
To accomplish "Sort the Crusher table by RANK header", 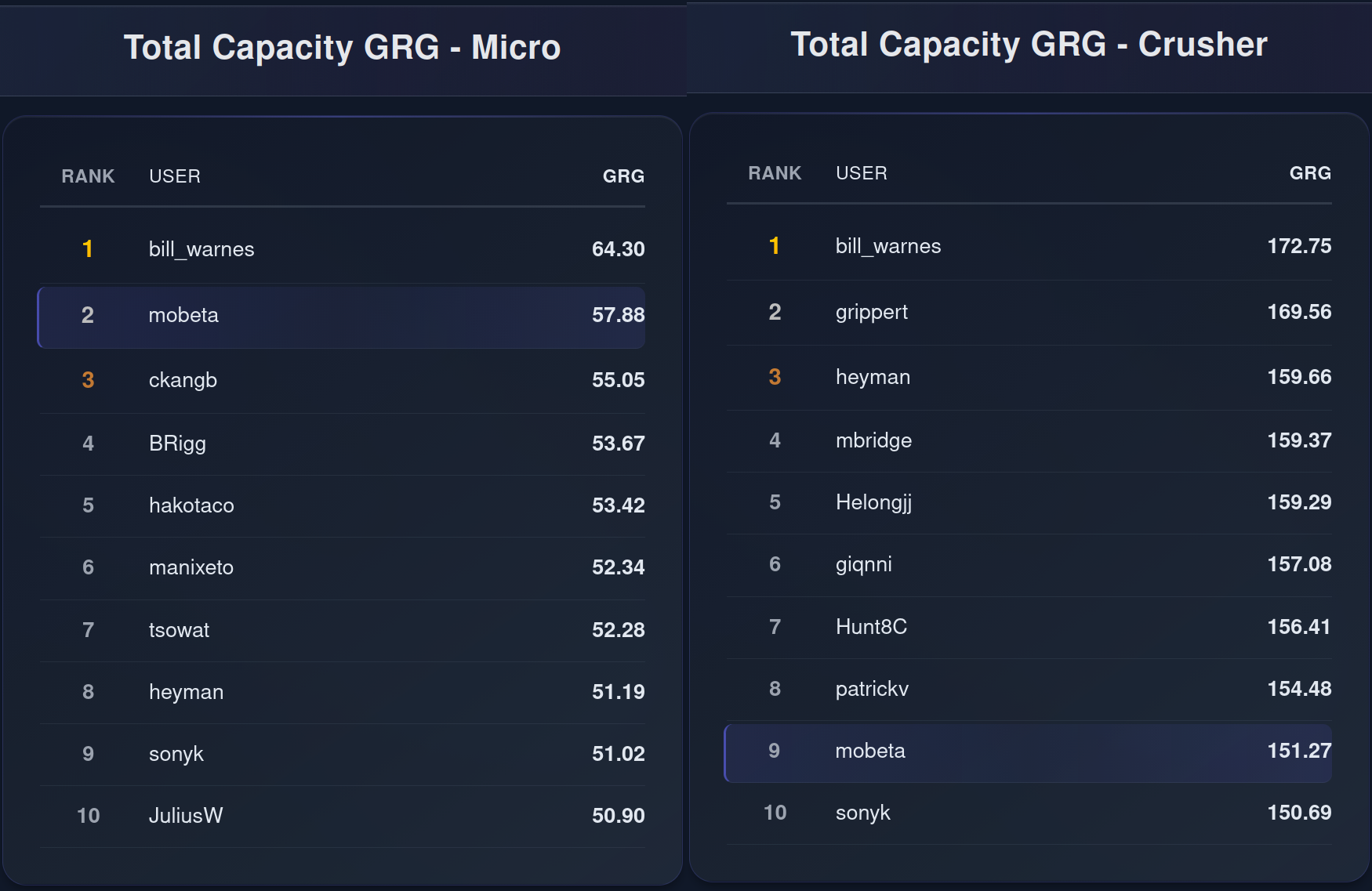I will (x=775, y=173).
